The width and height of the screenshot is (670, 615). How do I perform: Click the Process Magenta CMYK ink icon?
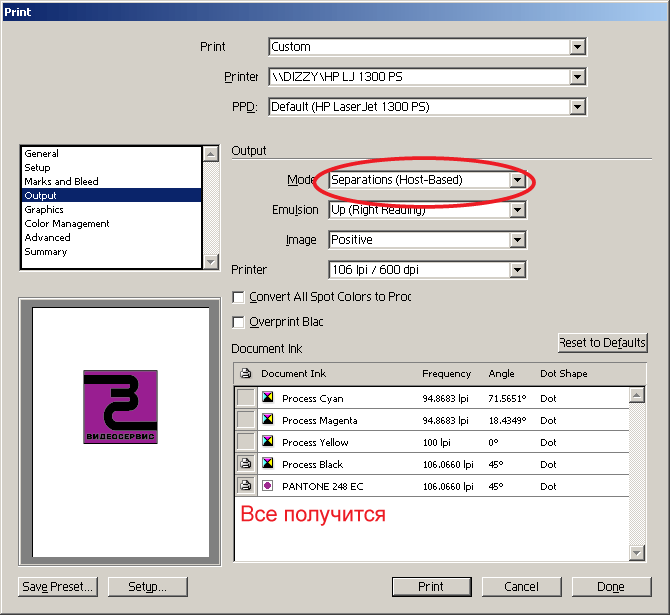click(268, 419)
